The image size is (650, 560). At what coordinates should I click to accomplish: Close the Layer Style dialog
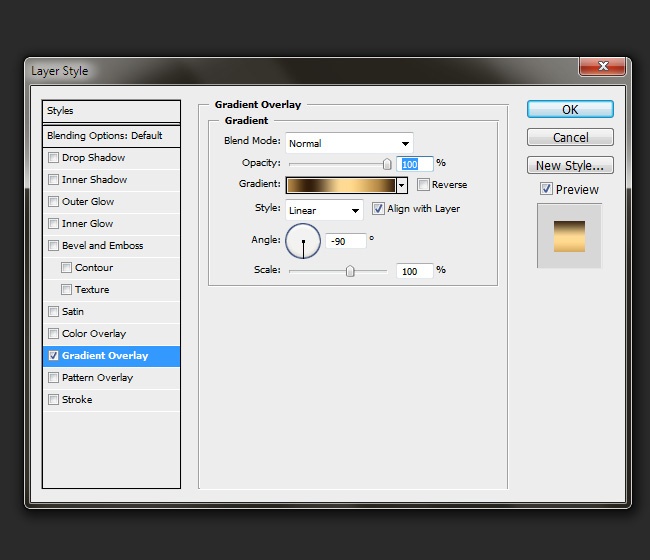[x=602, y=66]
